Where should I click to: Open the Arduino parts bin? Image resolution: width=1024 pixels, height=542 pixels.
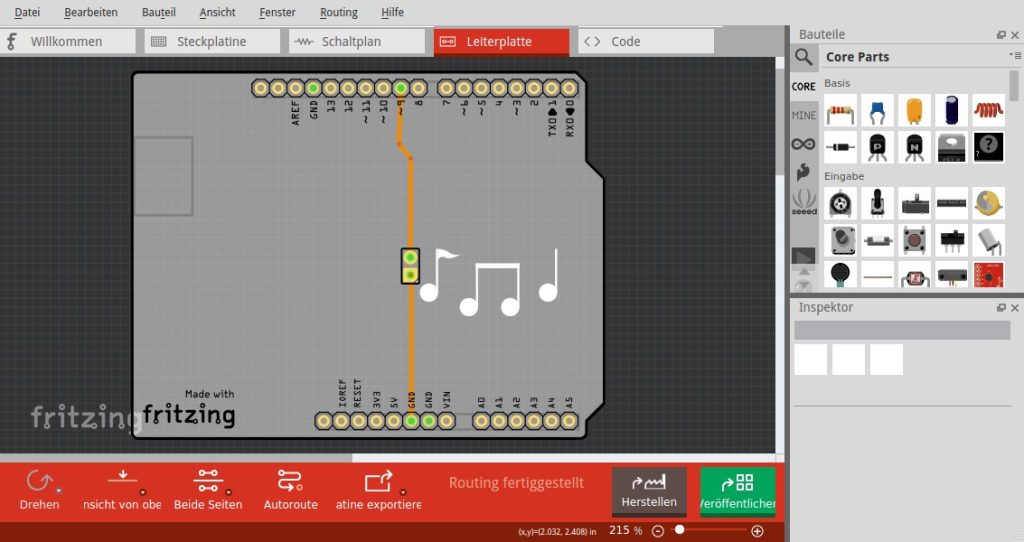coord(804,144)
